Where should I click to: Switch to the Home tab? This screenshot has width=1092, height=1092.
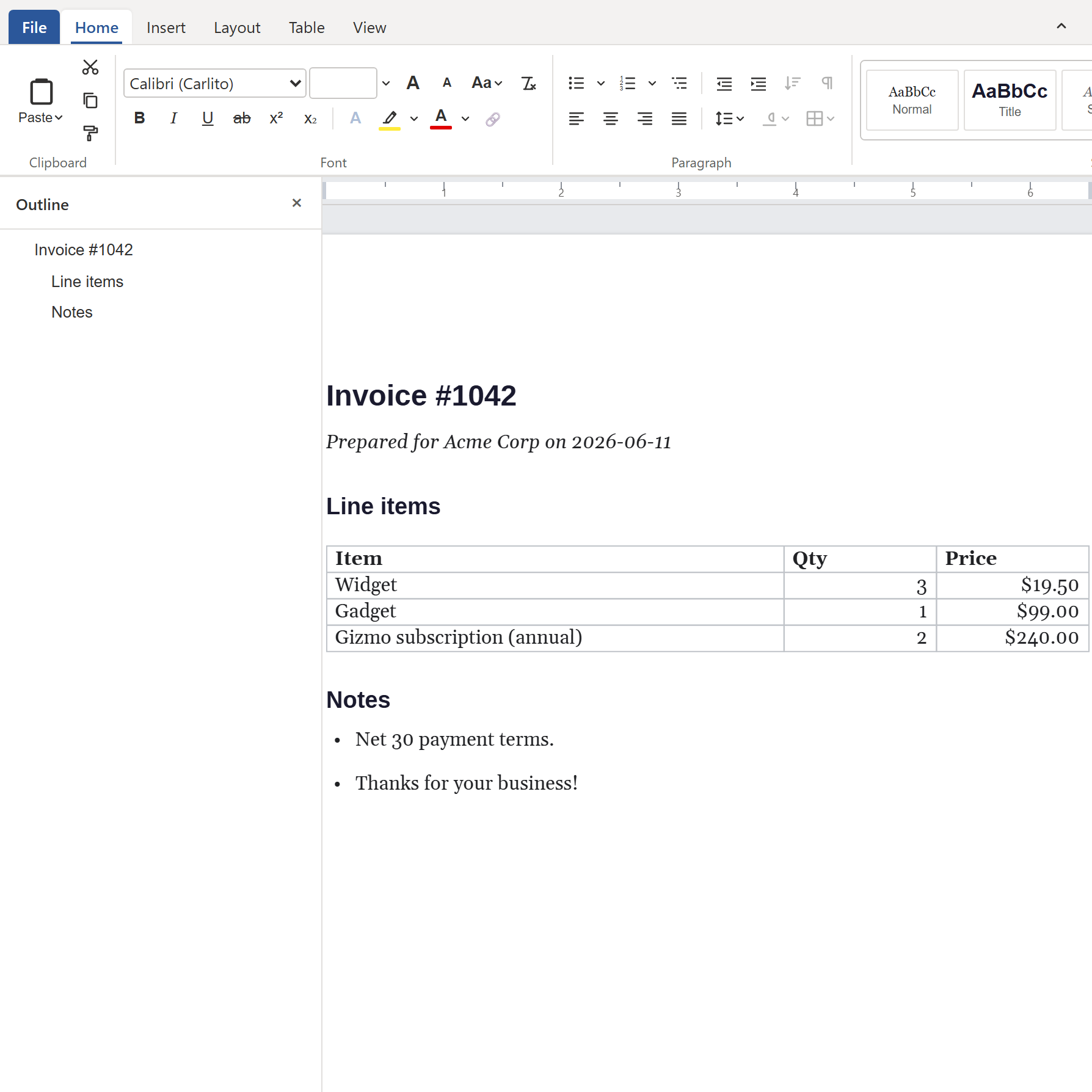tap(96, 27)
